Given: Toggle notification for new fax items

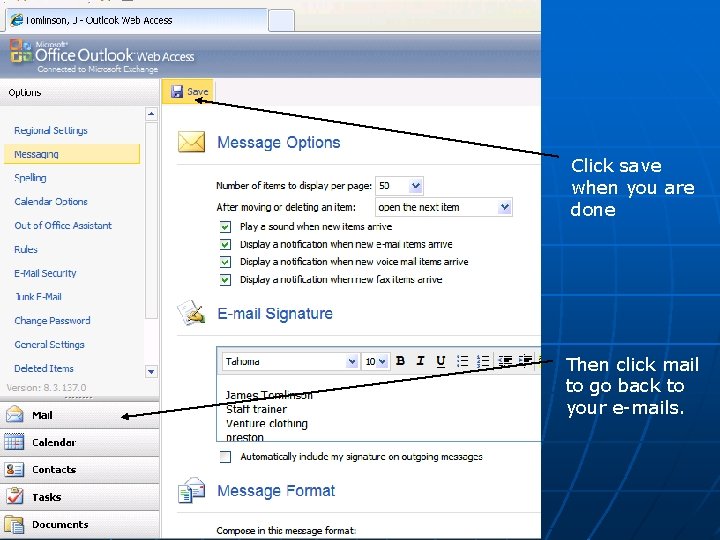Looking at the screenshot, I should [x=225, y=280].
